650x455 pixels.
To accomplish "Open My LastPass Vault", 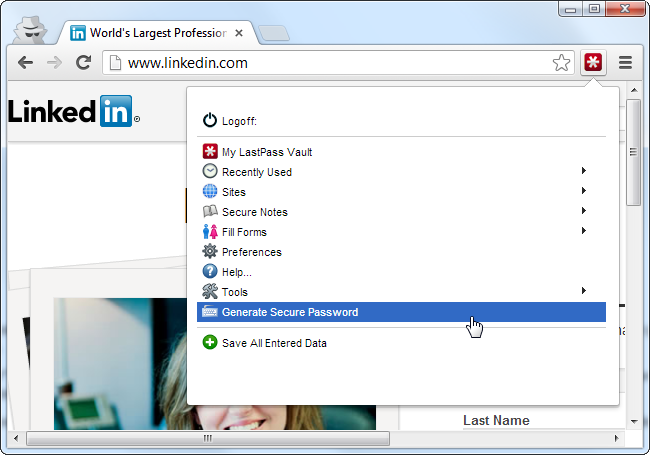I will click(x=401, y=152).
